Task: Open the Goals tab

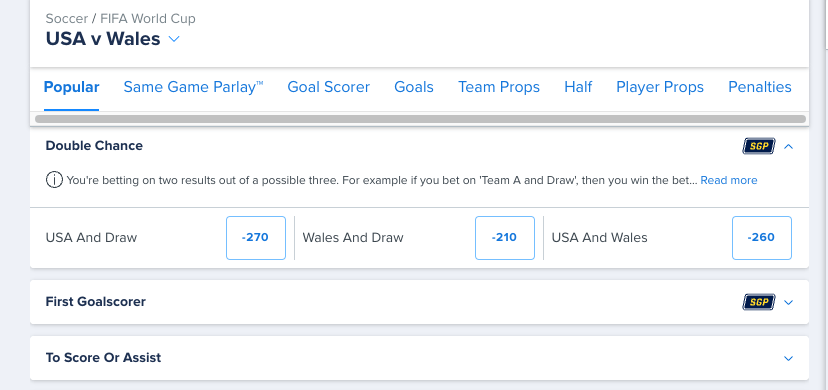Action: click(414, 87)
